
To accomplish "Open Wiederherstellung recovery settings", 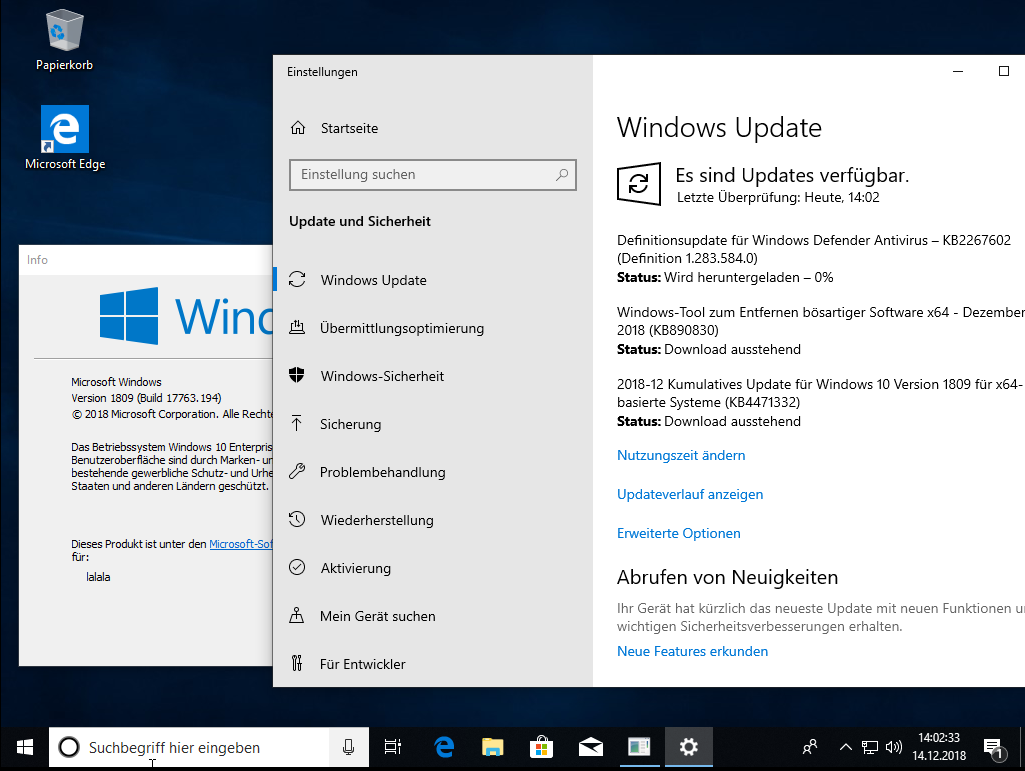I will pos(377,520).
